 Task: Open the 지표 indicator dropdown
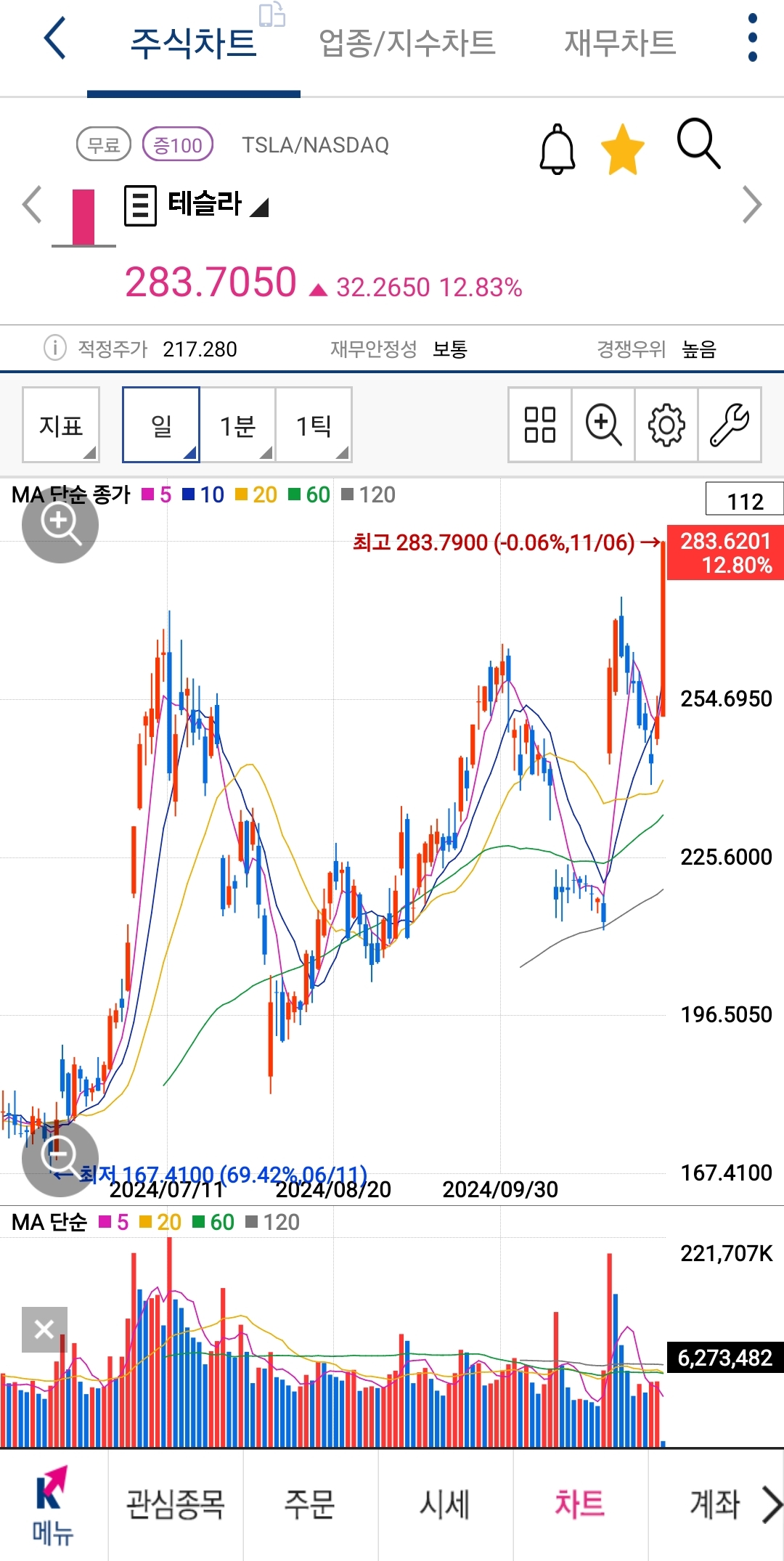(61, 425)
